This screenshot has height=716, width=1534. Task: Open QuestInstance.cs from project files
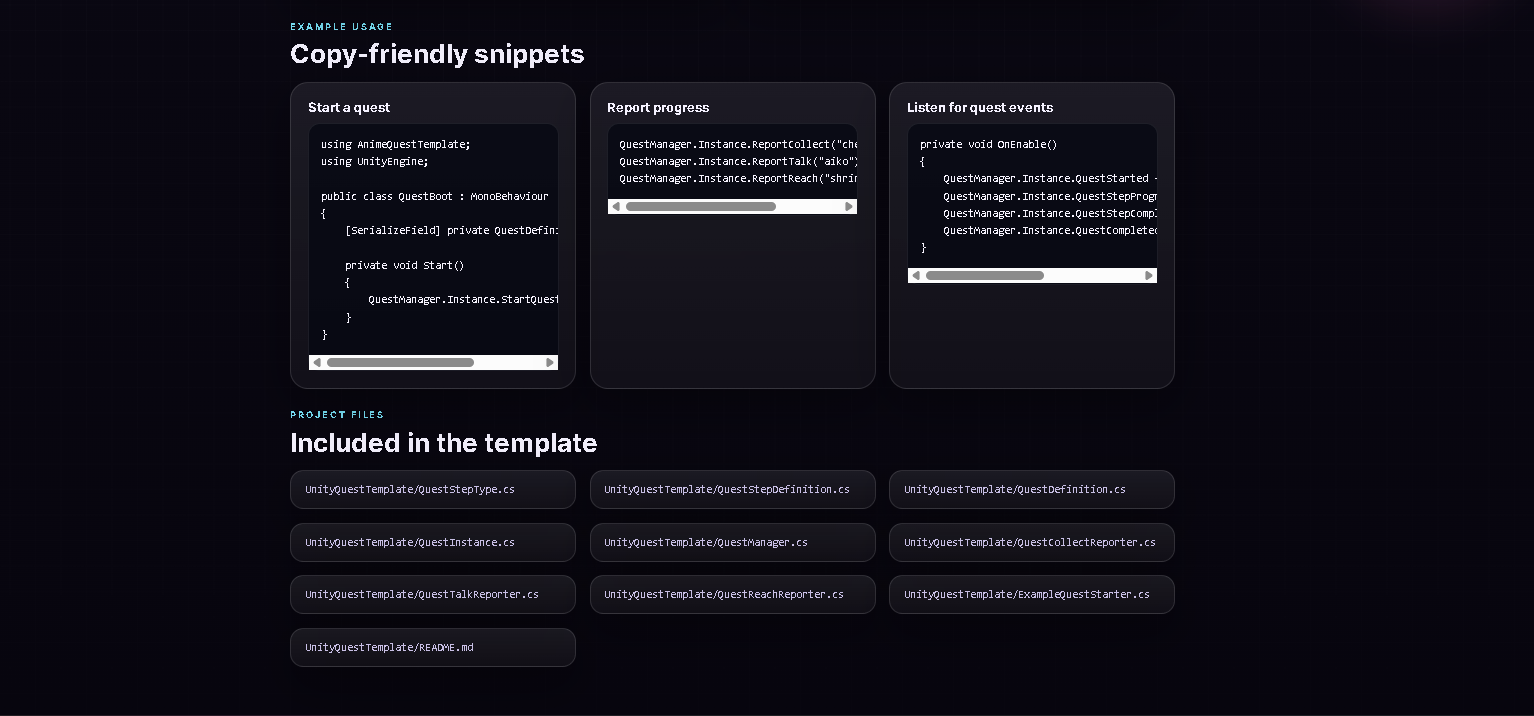pos(432,543)
